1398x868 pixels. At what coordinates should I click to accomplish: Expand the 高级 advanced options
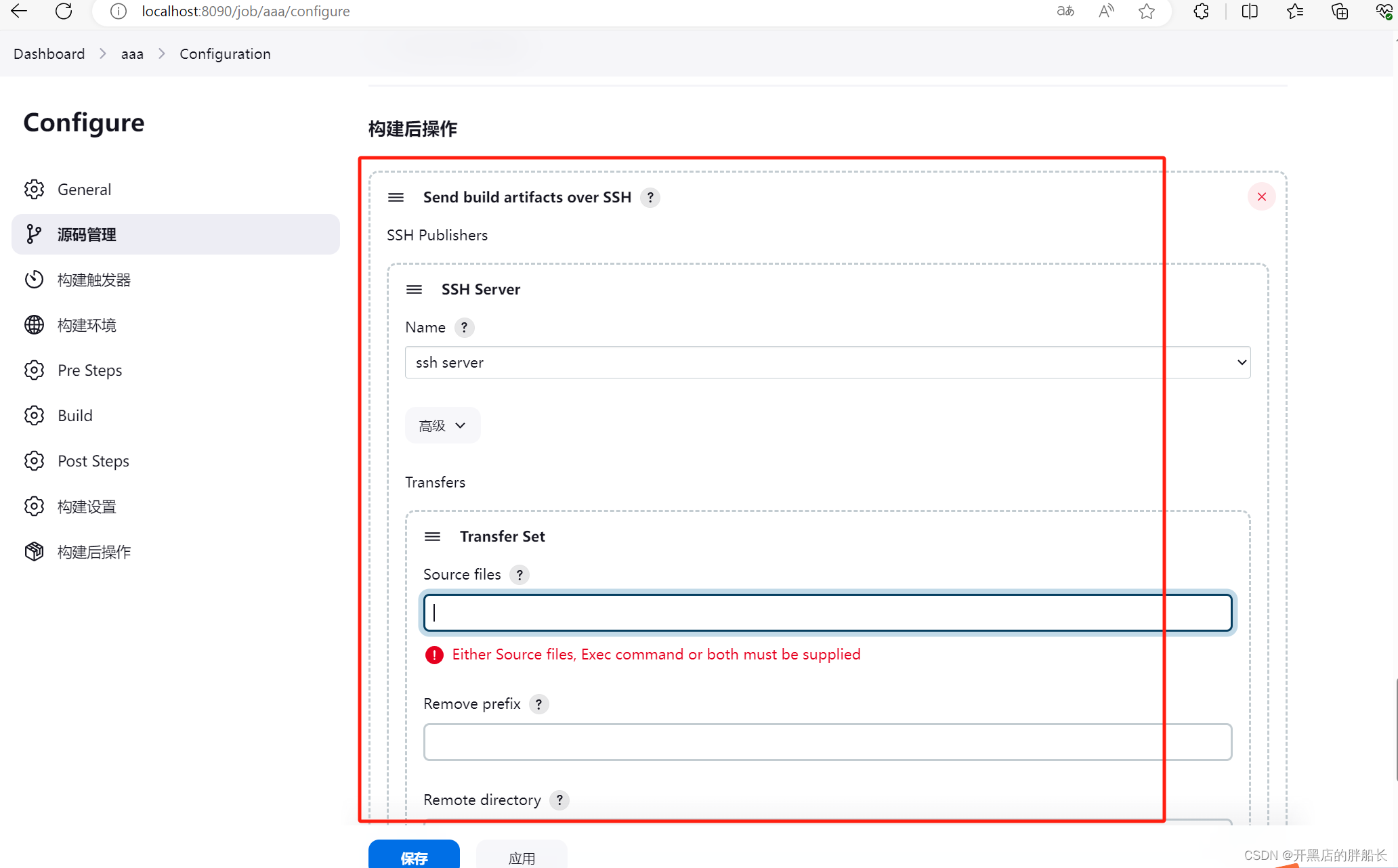[443, 425]
